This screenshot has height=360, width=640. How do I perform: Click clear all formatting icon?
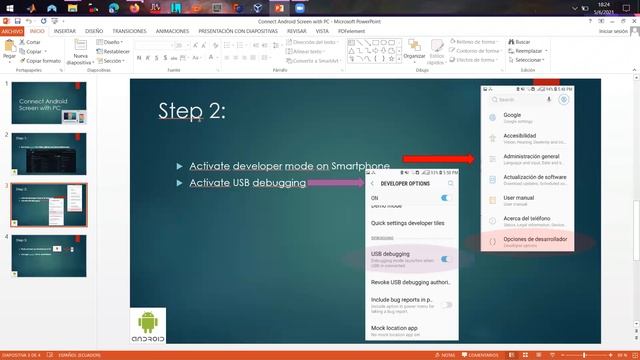pyautogui.click(x=216, y=45)
